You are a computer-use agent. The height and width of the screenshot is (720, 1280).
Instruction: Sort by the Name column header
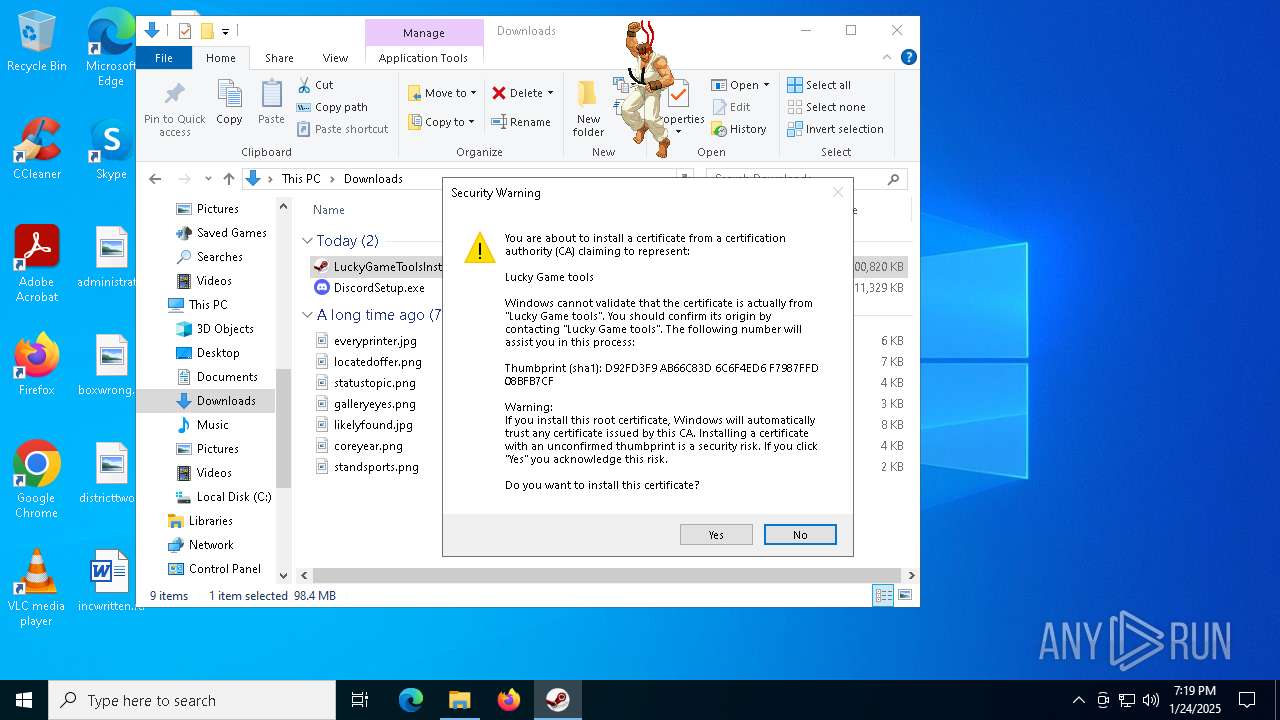pyautogui.click(x=329, y=210)
